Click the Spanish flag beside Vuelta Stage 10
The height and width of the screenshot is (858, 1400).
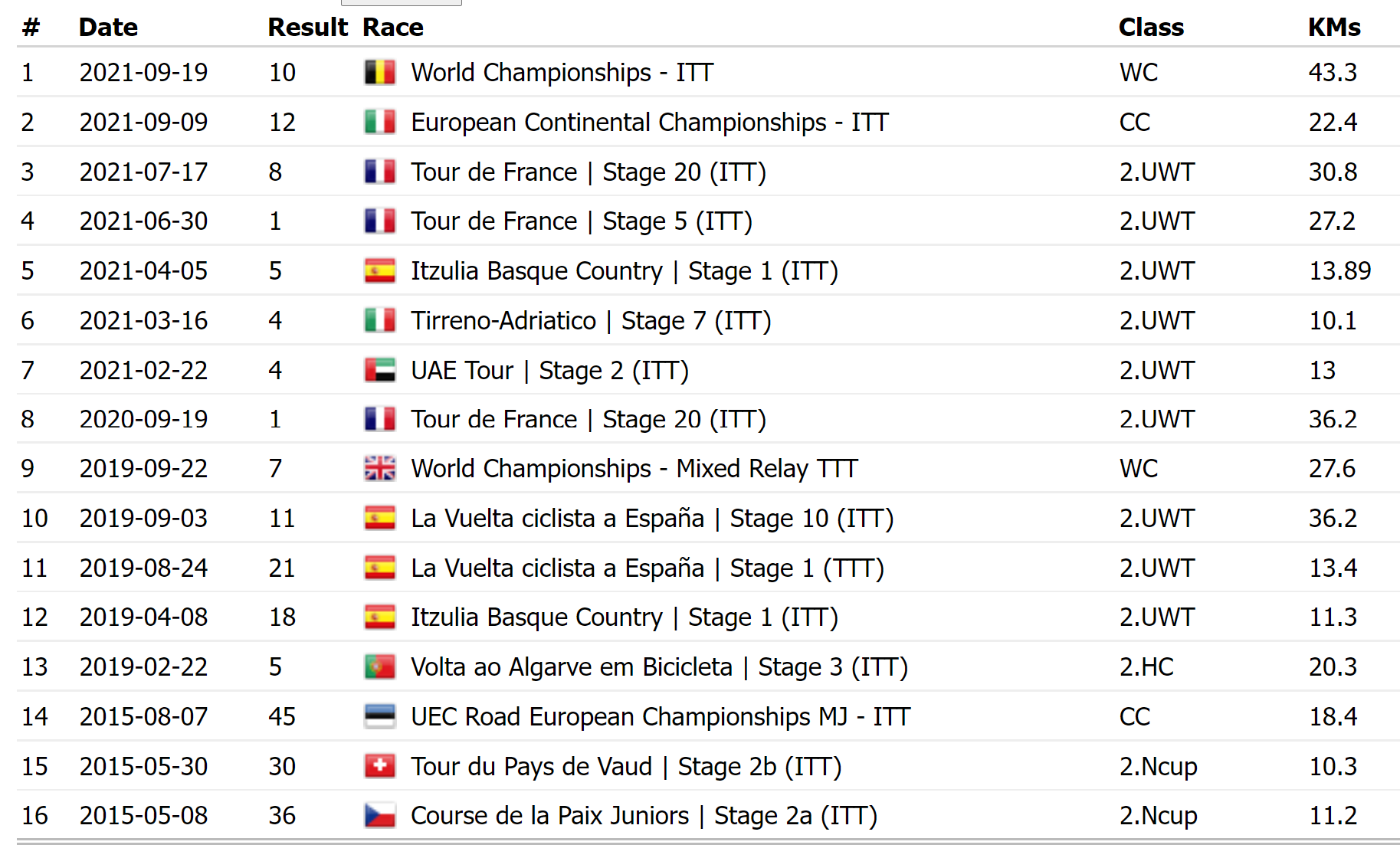379,519
